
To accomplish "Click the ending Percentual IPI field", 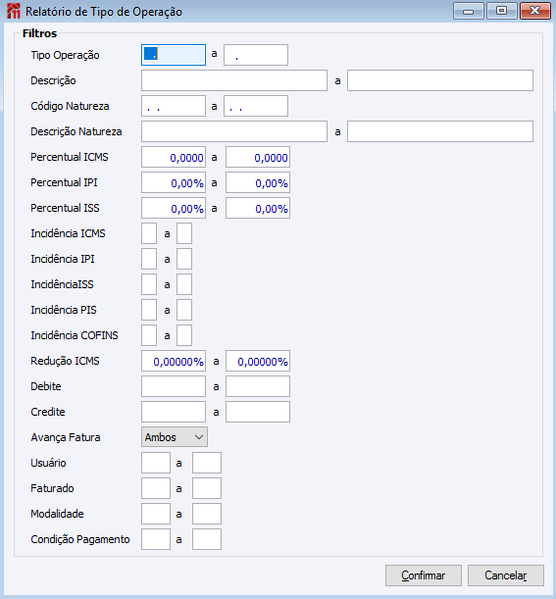I will tap(258, 183).
